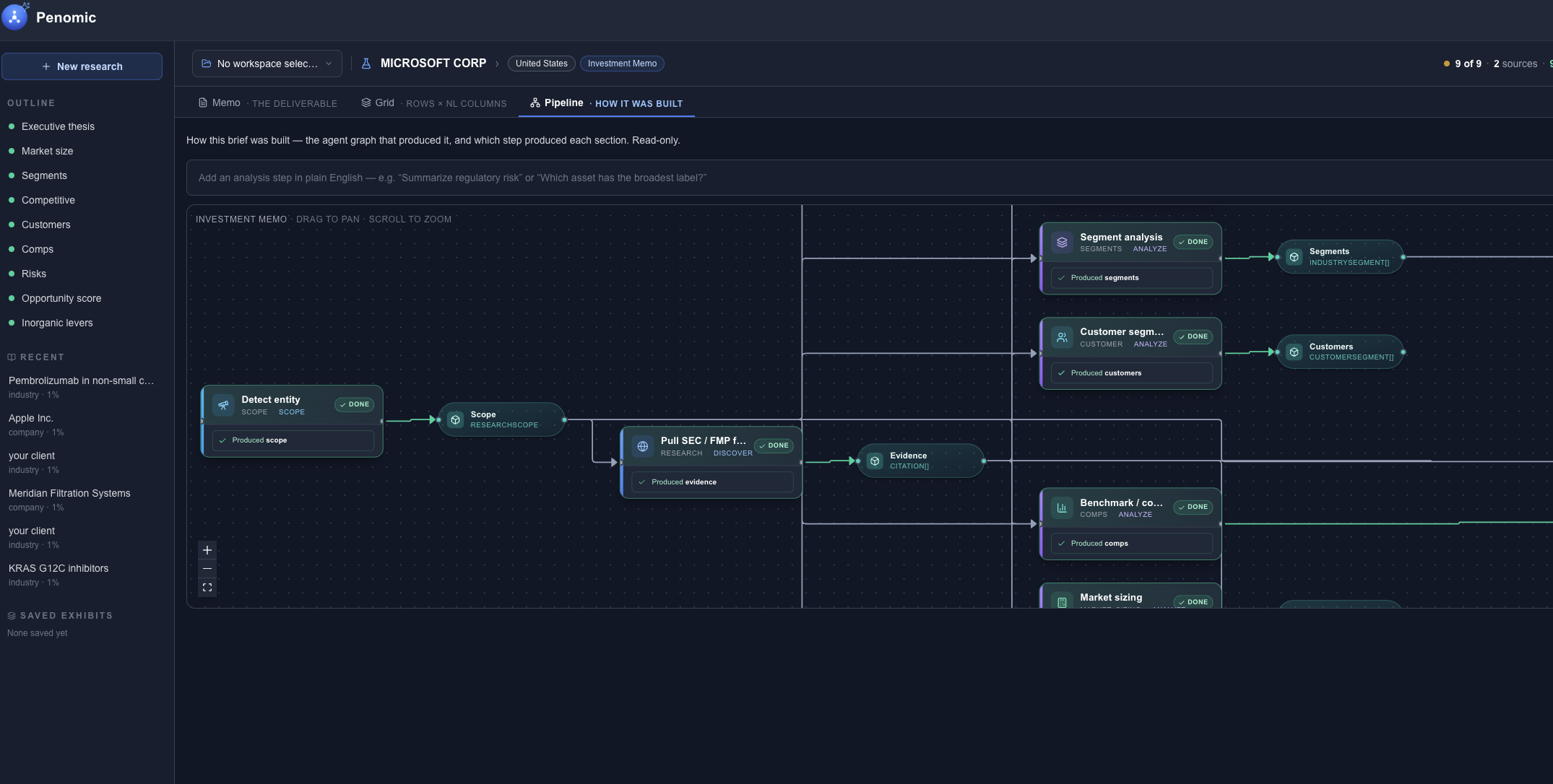Click the SAVED EXHIBITS layers icon

click(x=12, y=616)
